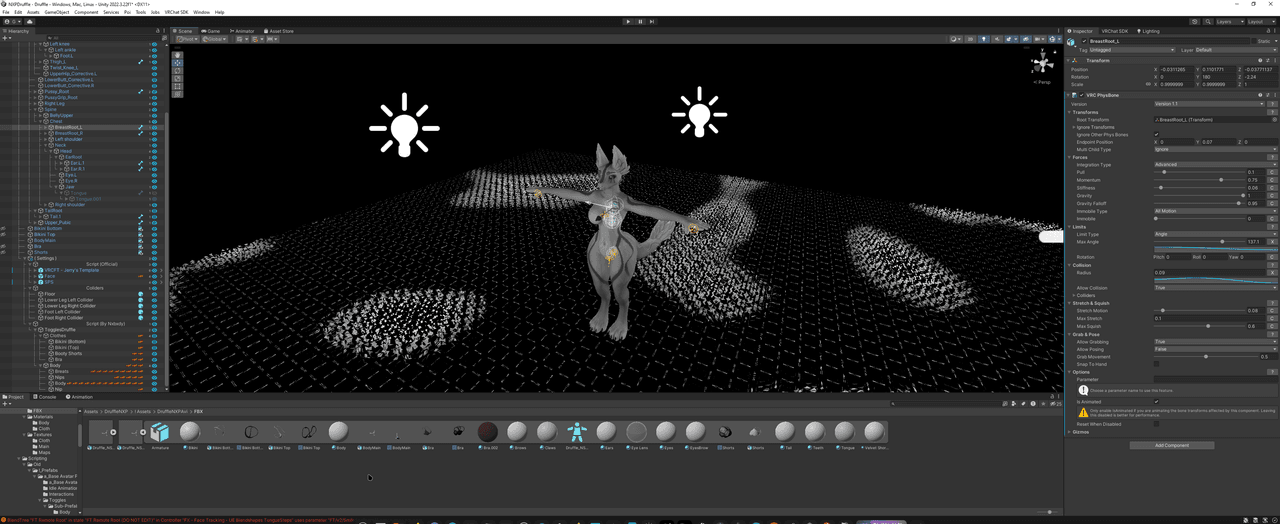Image resolution: width=1280 pixels, height=524 pixels.
Task: Click the object picker for Root Transform
Action: point(1274,119)
